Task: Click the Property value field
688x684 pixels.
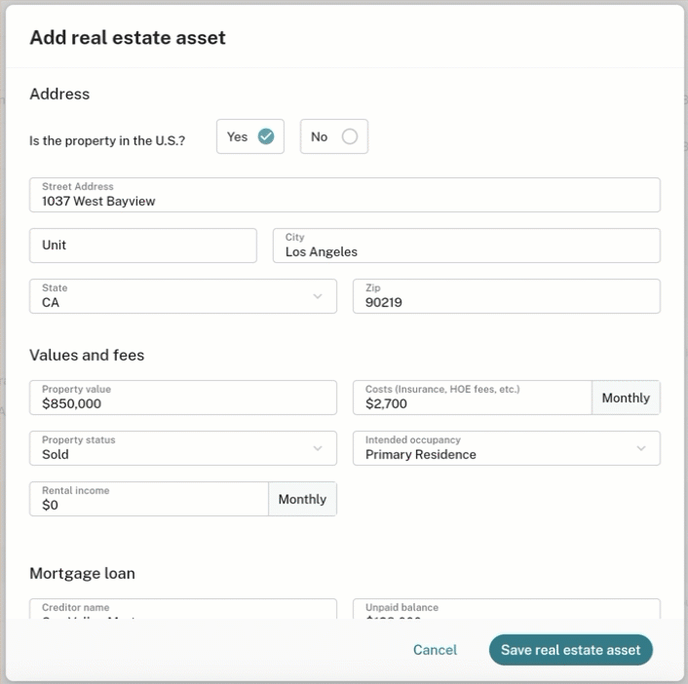Action: click(183, 398)
